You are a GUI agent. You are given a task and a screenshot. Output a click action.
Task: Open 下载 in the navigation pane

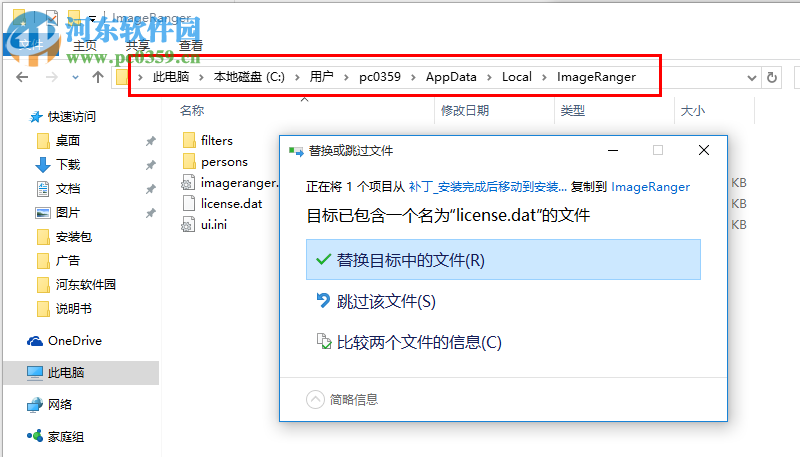(x=68, y=165)
